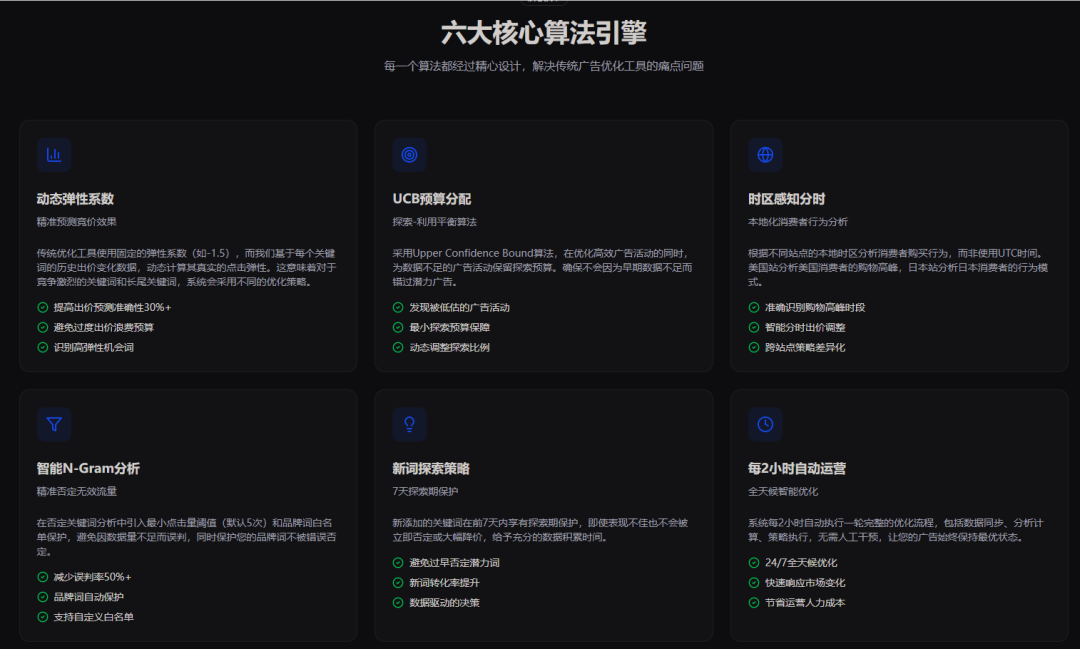Select the UCB预算分配 card heading

431,199
